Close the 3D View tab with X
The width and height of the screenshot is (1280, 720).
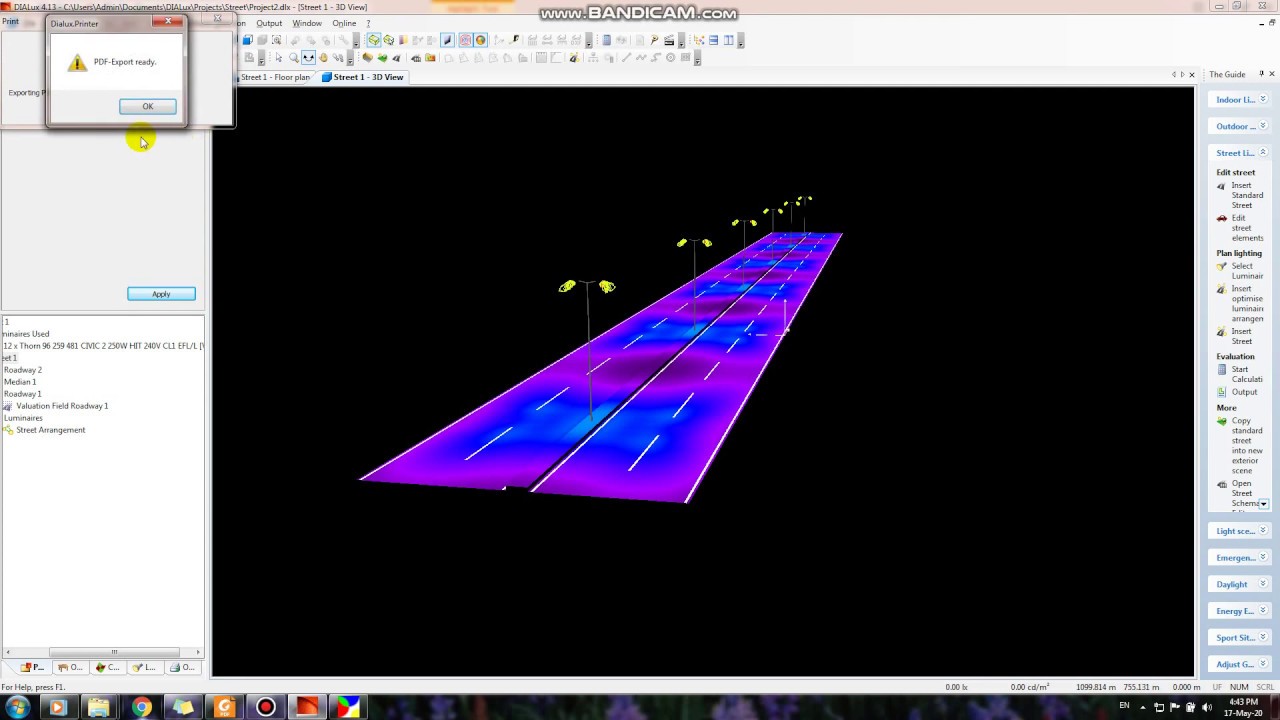point(1192,75)
